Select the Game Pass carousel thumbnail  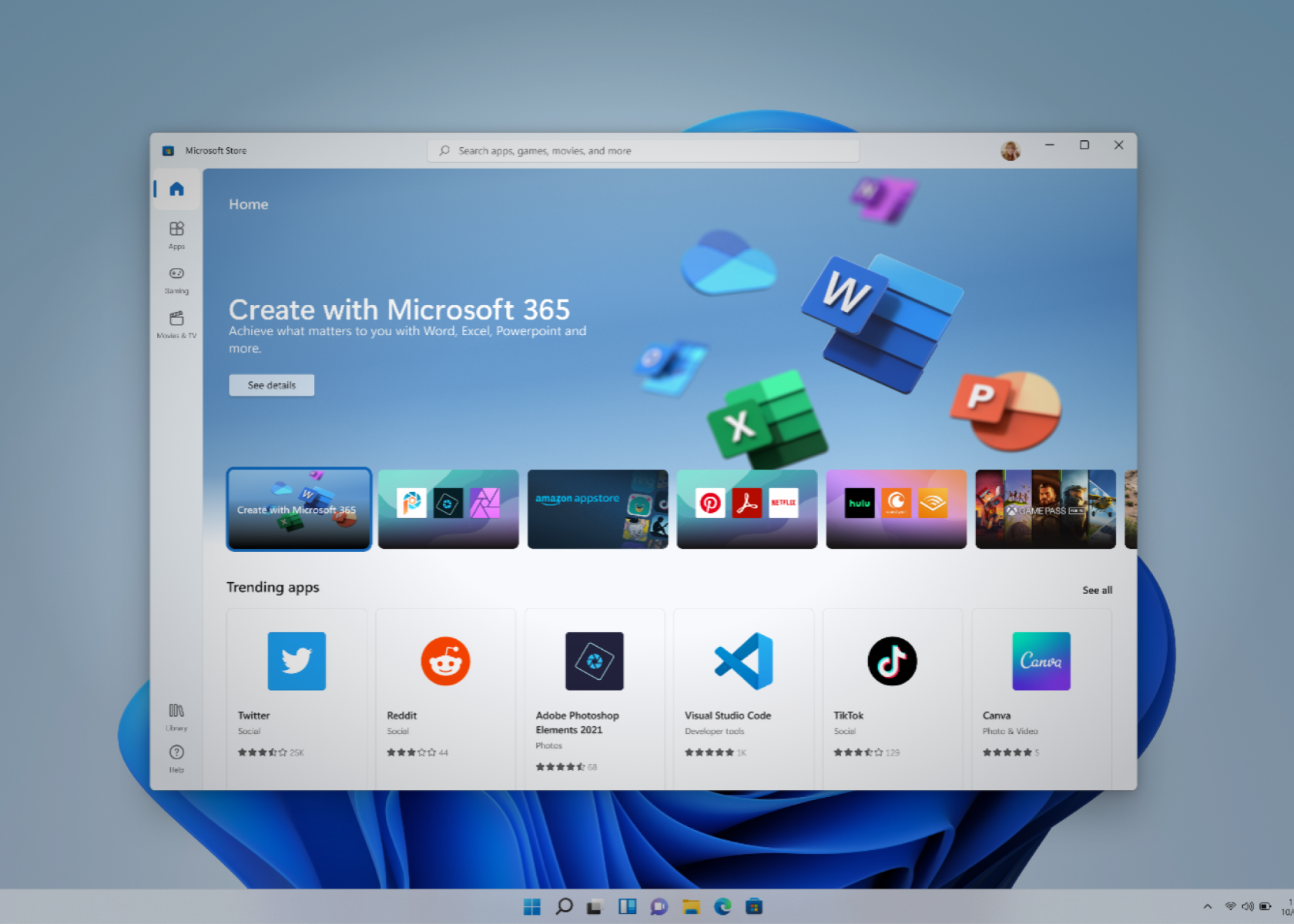[x=1046, y=509]
